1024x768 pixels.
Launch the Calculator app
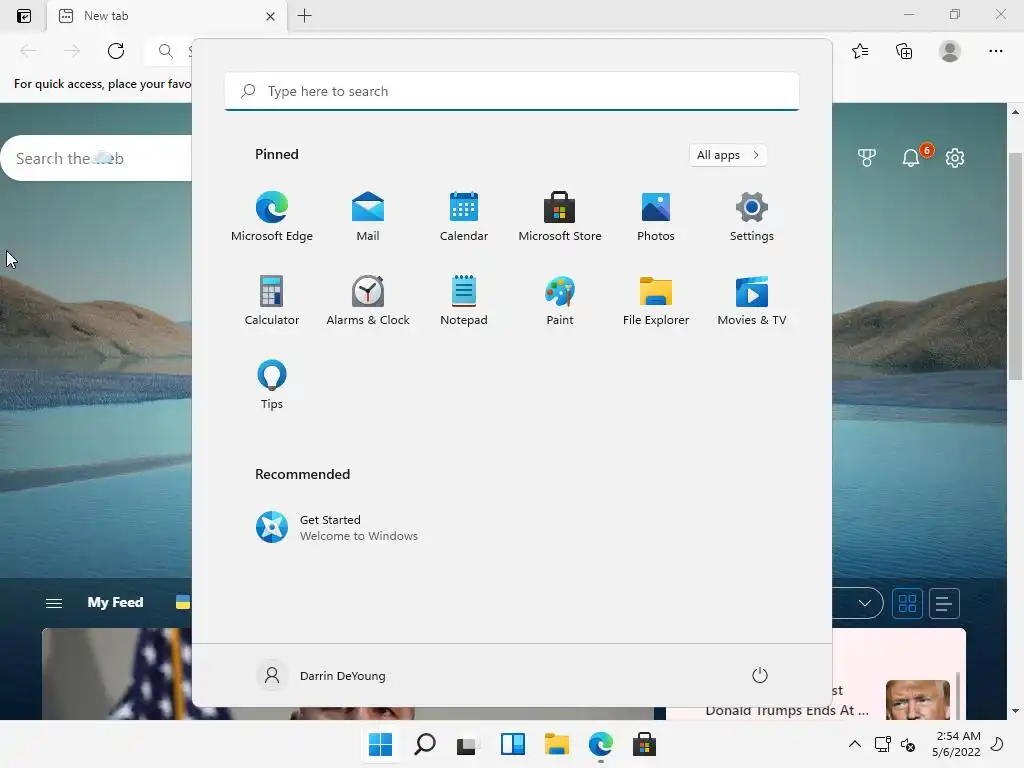coord(272,301)
